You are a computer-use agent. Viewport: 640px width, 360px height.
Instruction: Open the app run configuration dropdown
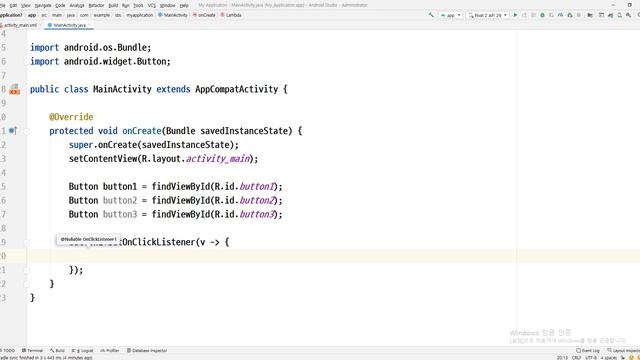(451, 15)
